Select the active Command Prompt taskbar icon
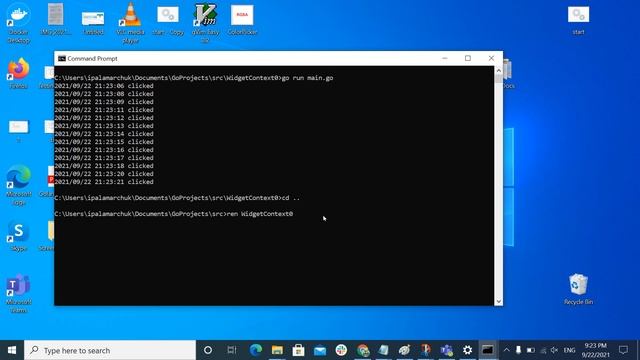This screenshot has width=640, height=360. 488,350
